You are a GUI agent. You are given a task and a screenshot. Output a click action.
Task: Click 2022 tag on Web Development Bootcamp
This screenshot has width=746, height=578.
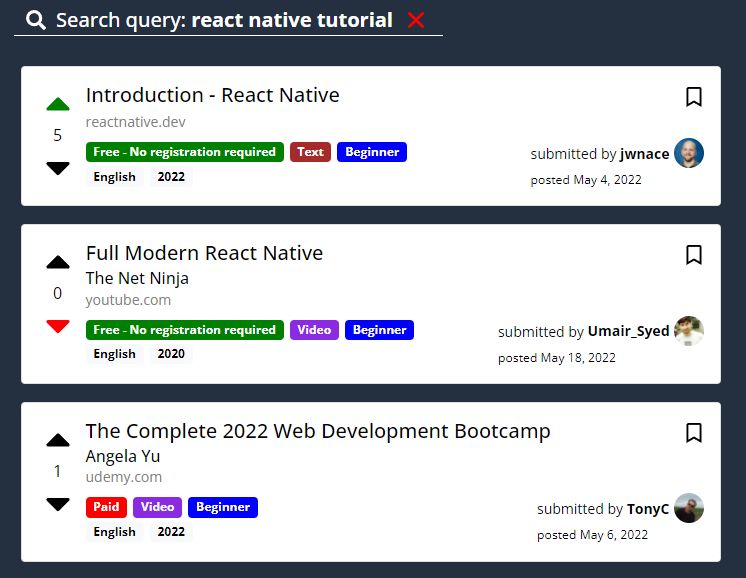click(171, 532)
